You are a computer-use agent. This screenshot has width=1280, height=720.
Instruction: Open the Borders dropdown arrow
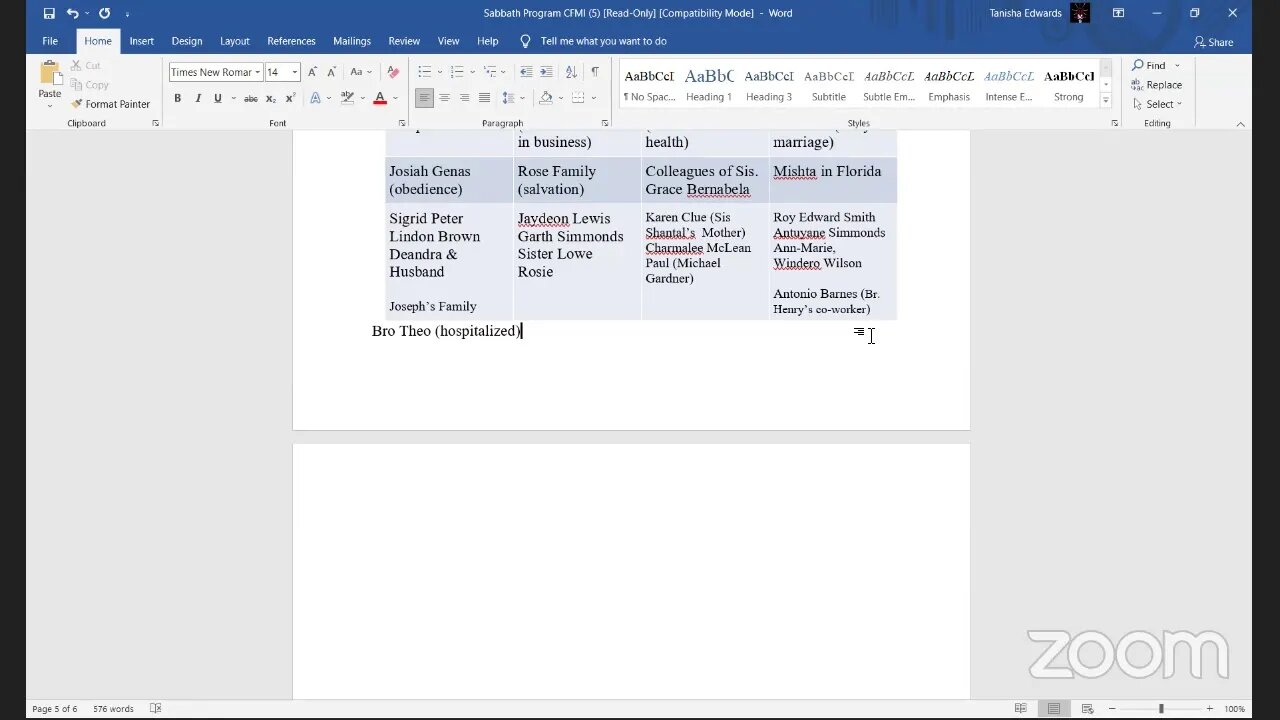[x=594, y=98]
